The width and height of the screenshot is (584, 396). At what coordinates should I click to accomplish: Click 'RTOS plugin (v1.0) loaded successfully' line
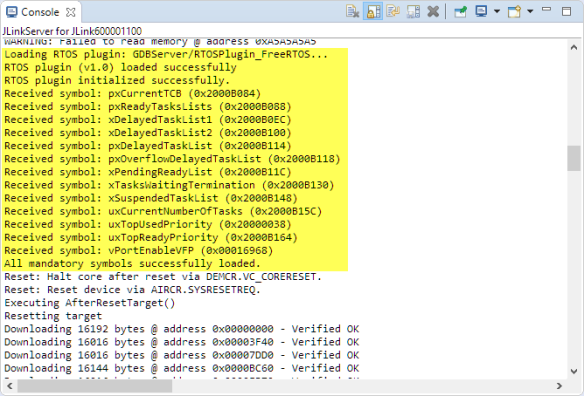[120, 67]
